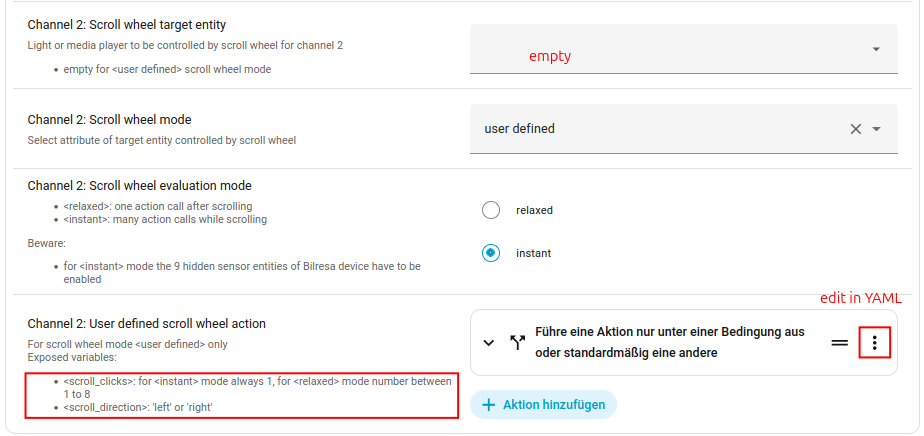Click the "relaxed" option label
The width and height of the screenshot is (924, 436).
pyautogui.click(x=534, y=210)
